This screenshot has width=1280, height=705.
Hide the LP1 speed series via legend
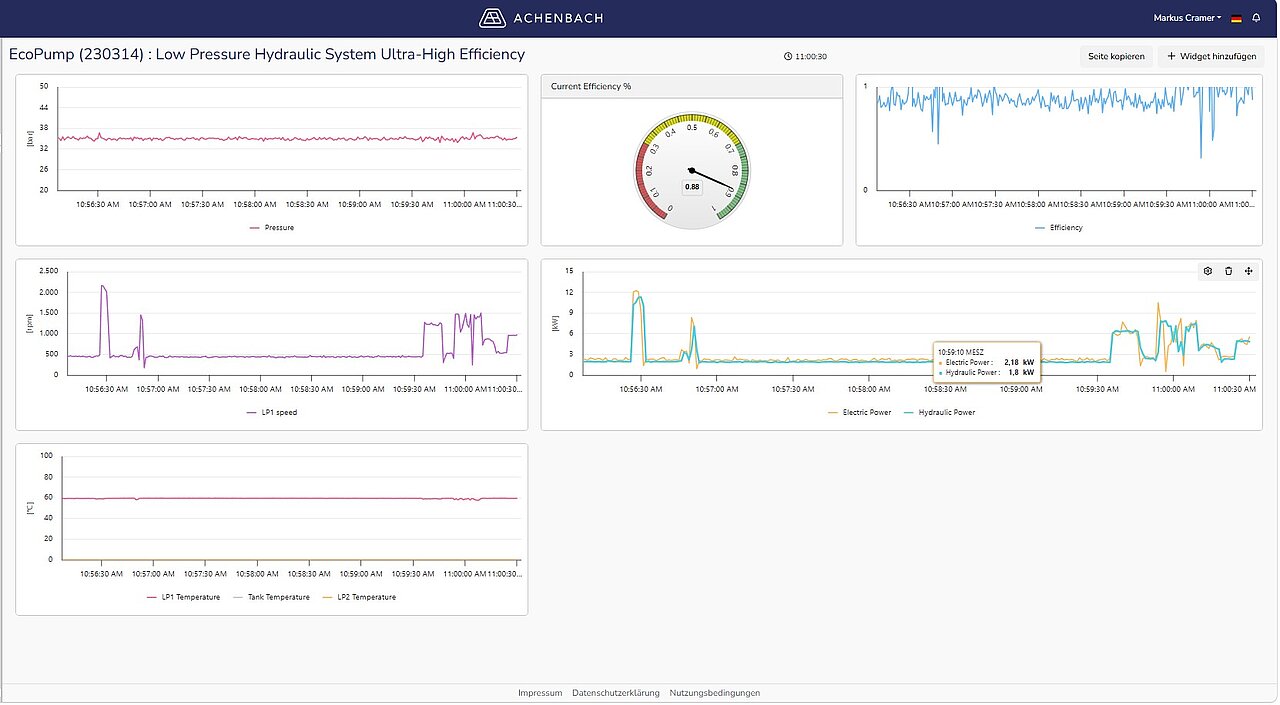(x=272, y=412)
